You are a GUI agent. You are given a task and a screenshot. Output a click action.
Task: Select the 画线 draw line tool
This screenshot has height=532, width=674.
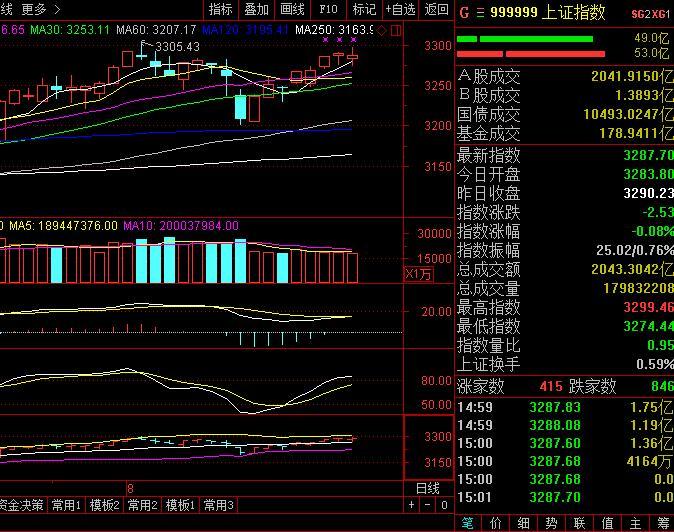292,10
